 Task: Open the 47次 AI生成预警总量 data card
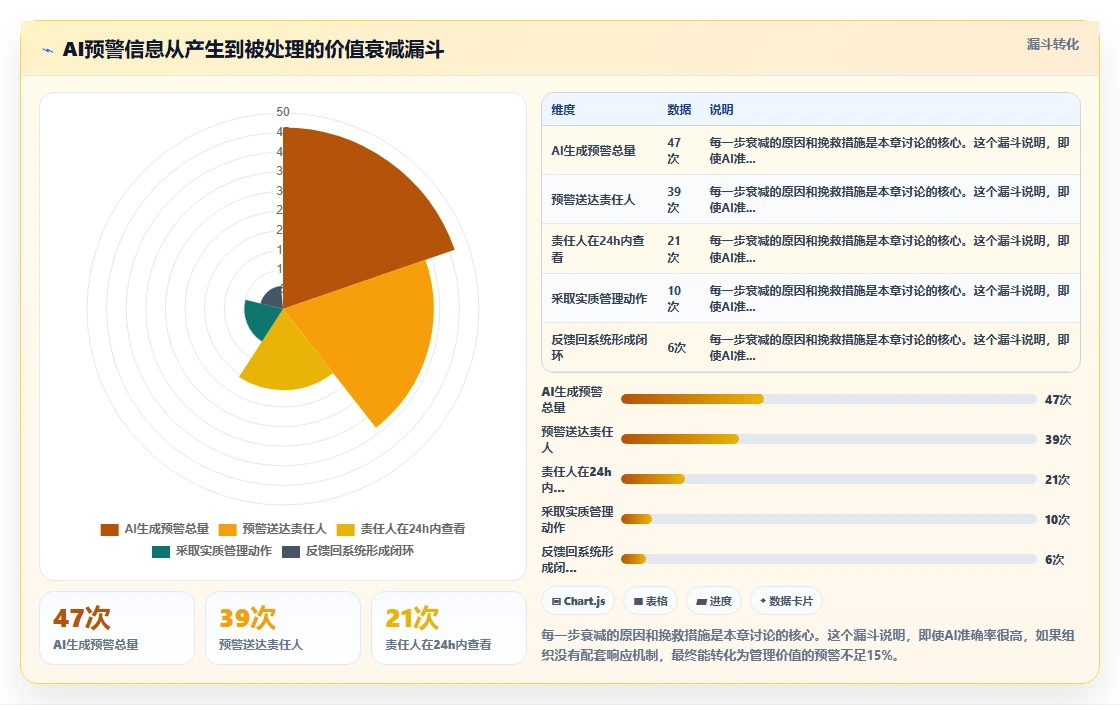click(x=117, y=628)
